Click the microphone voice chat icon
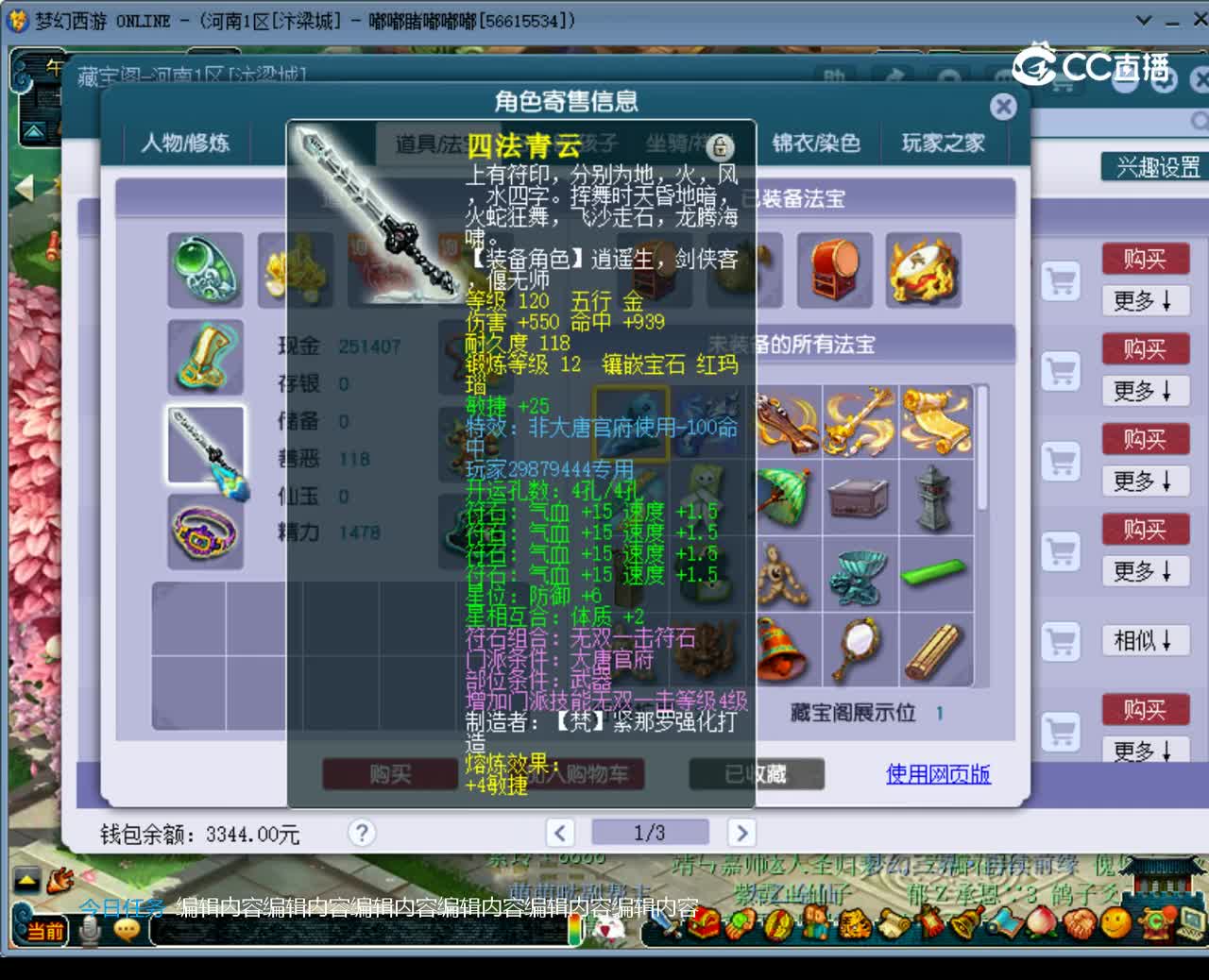This screenshot has height=980, width=1209. [91, 931]
